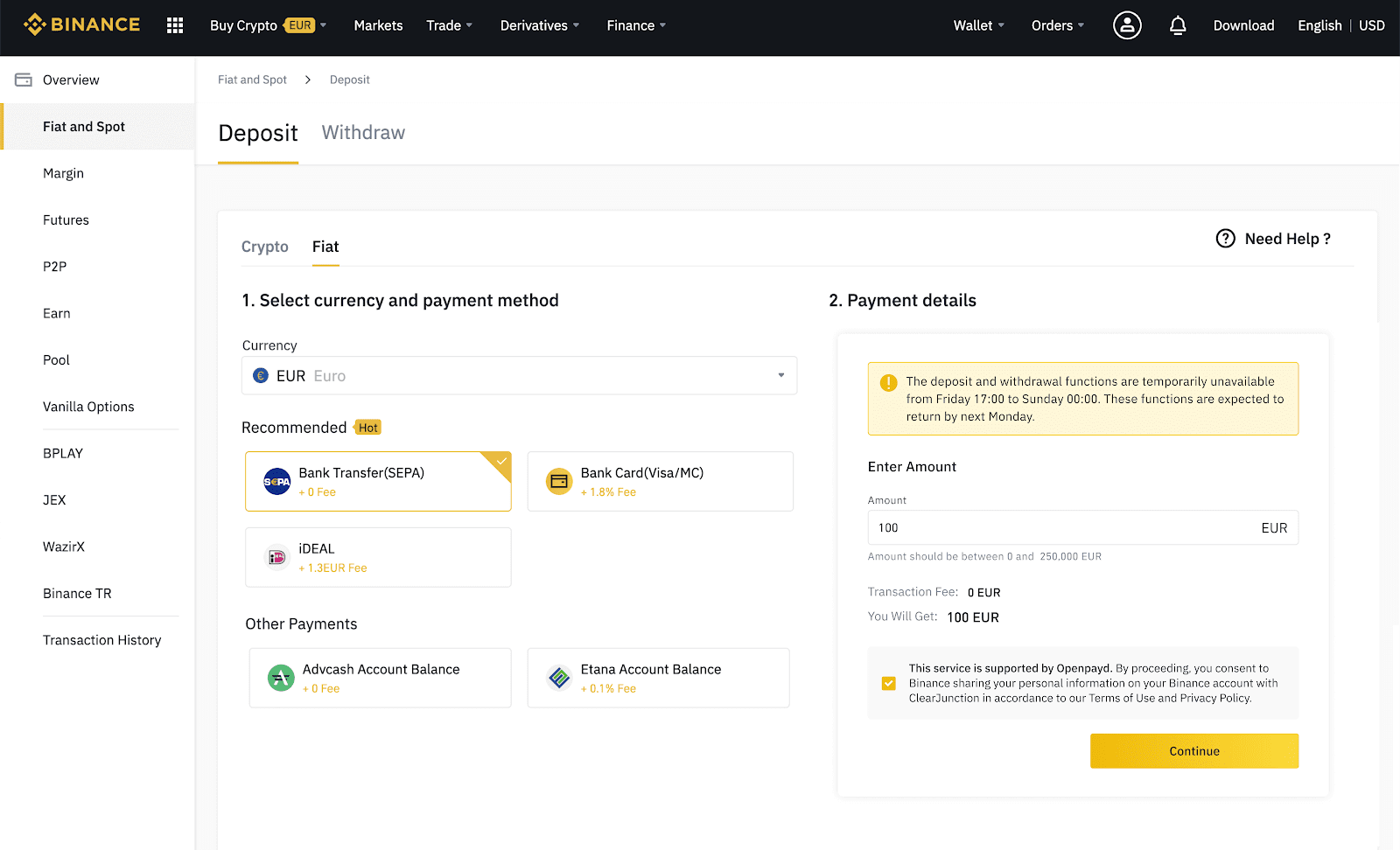Click the iDEAL logo icon
Screen dimensions: 1400x850
277,557
